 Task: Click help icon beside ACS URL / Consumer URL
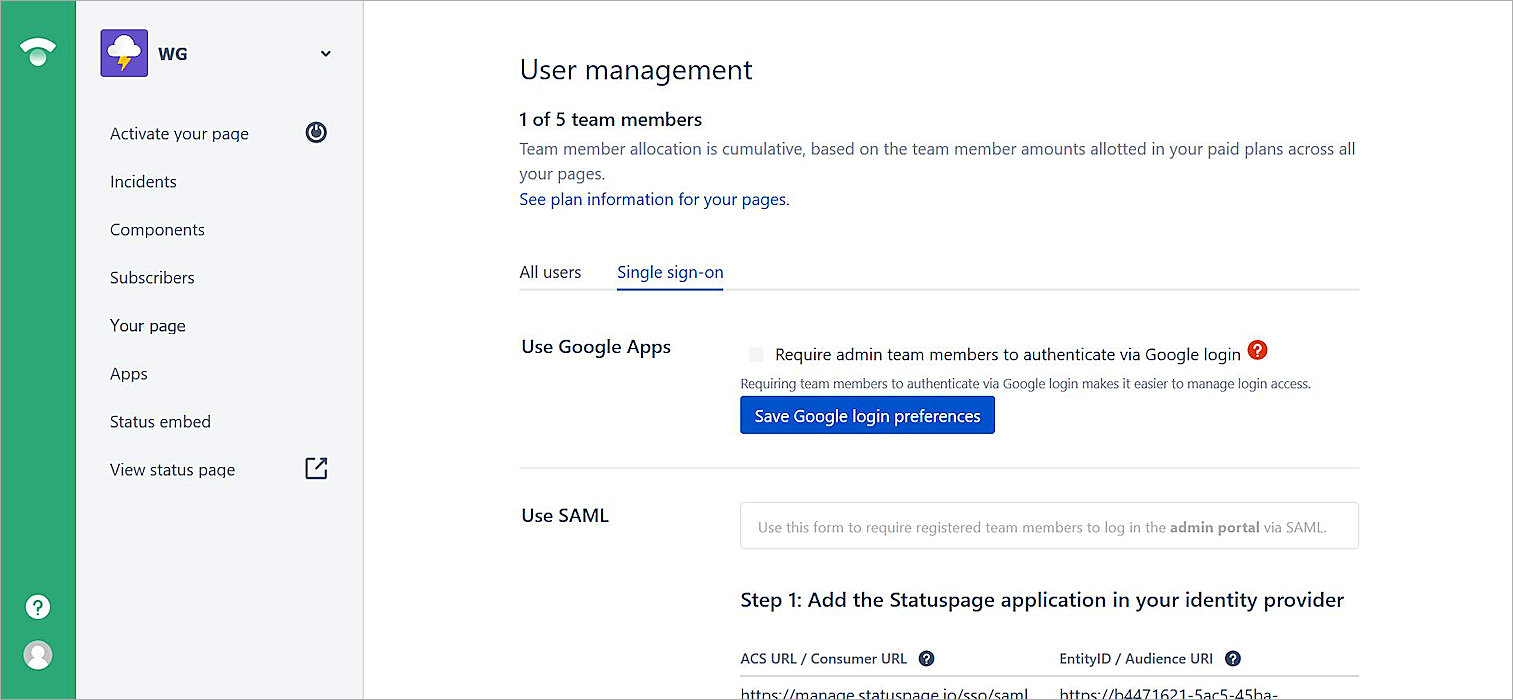point(926,658)
